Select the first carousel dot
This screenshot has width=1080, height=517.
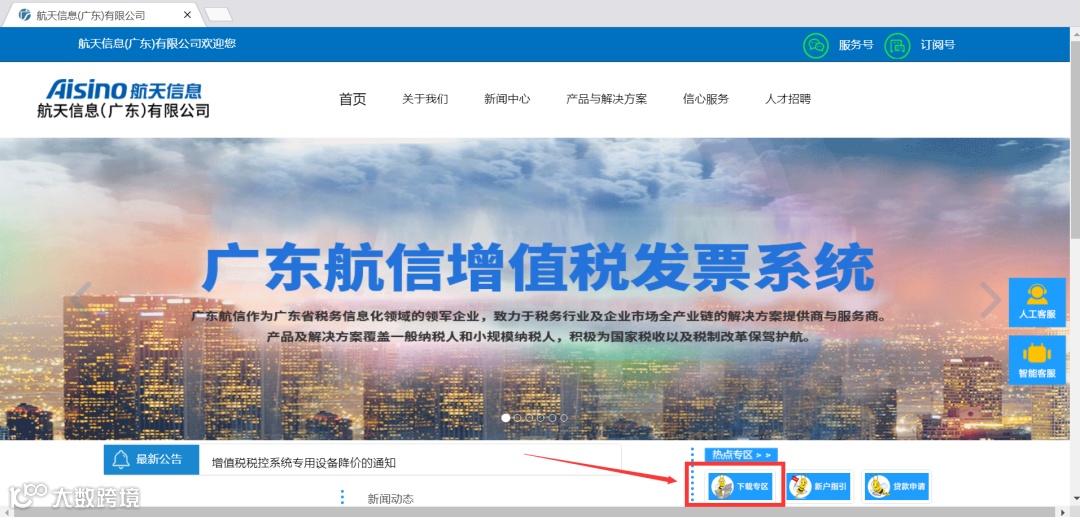(x=506, y=418)
